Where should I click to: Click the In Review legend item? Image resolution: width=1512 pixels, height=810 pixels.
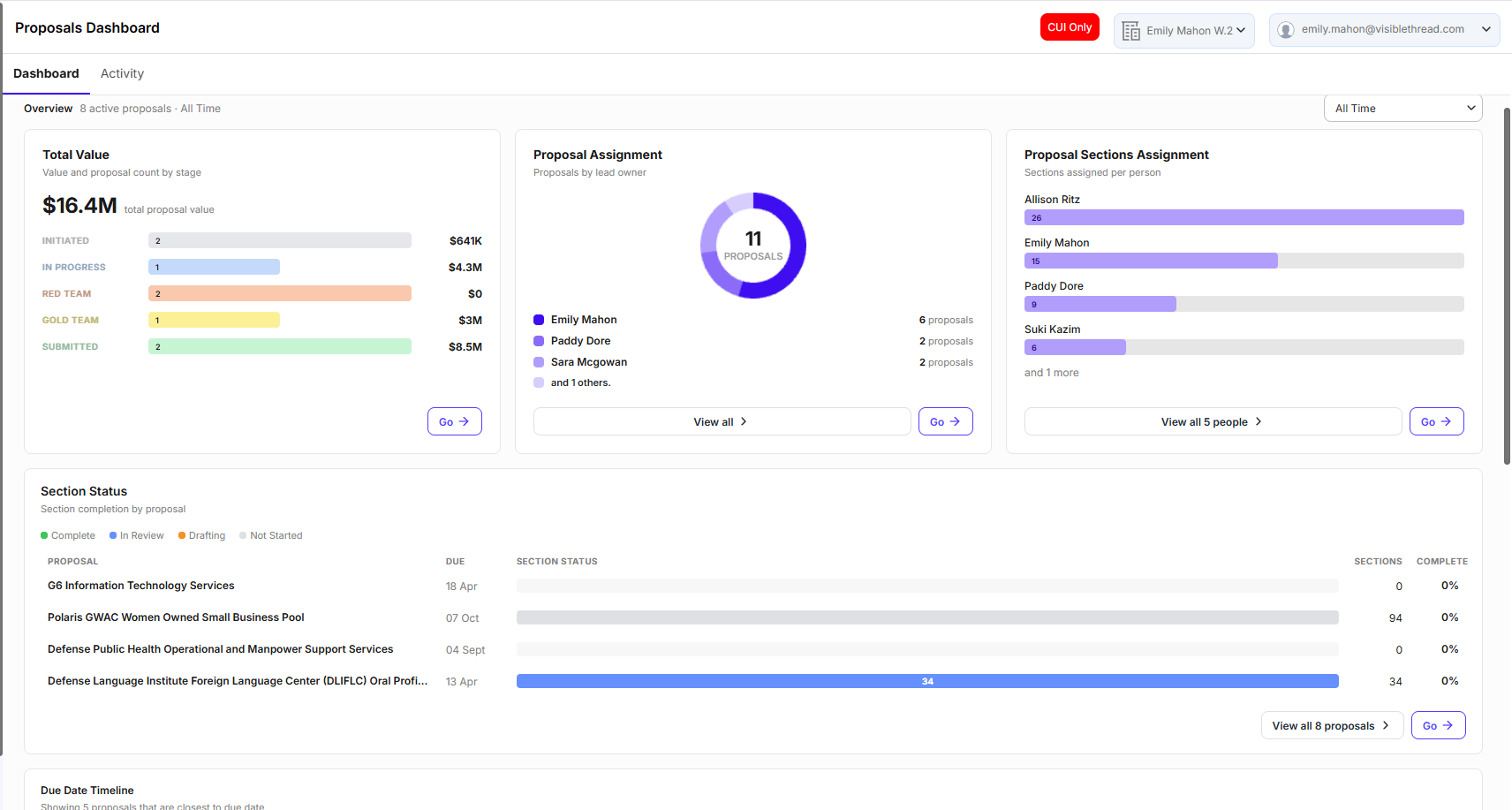(137, 535)
